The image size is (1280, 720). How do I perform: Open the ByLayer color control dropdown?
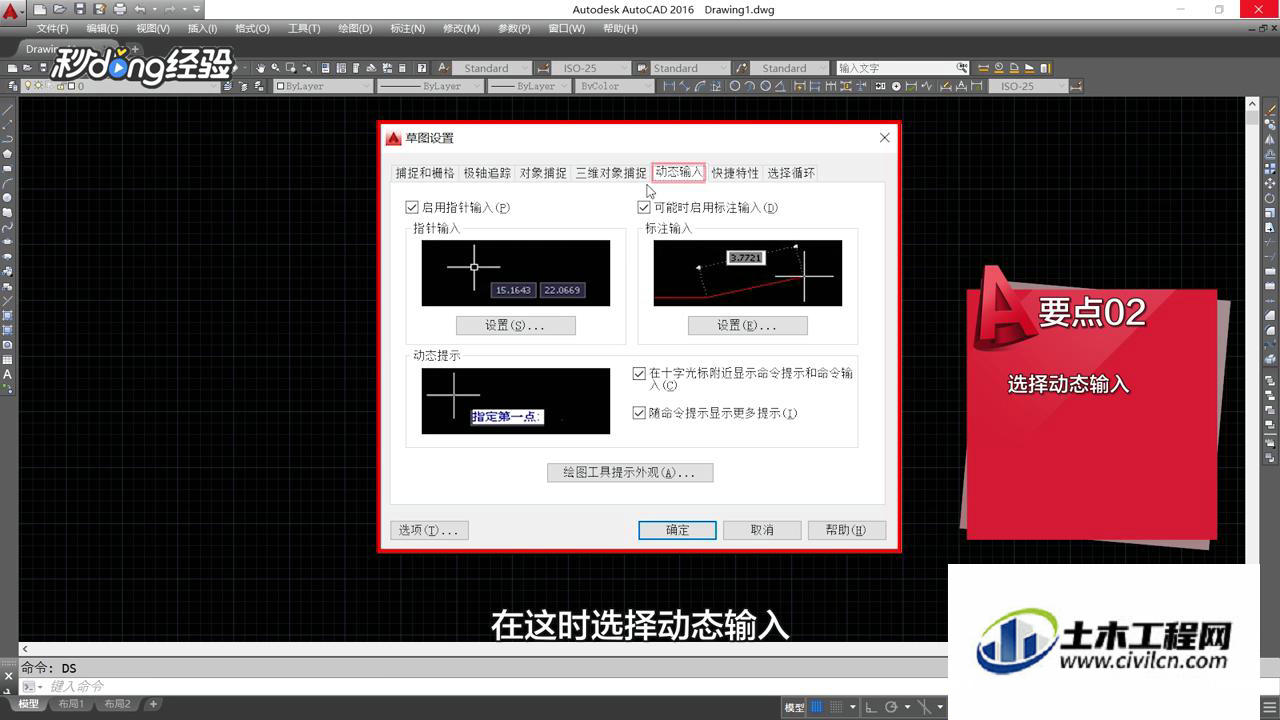click(x=322, y=86)
